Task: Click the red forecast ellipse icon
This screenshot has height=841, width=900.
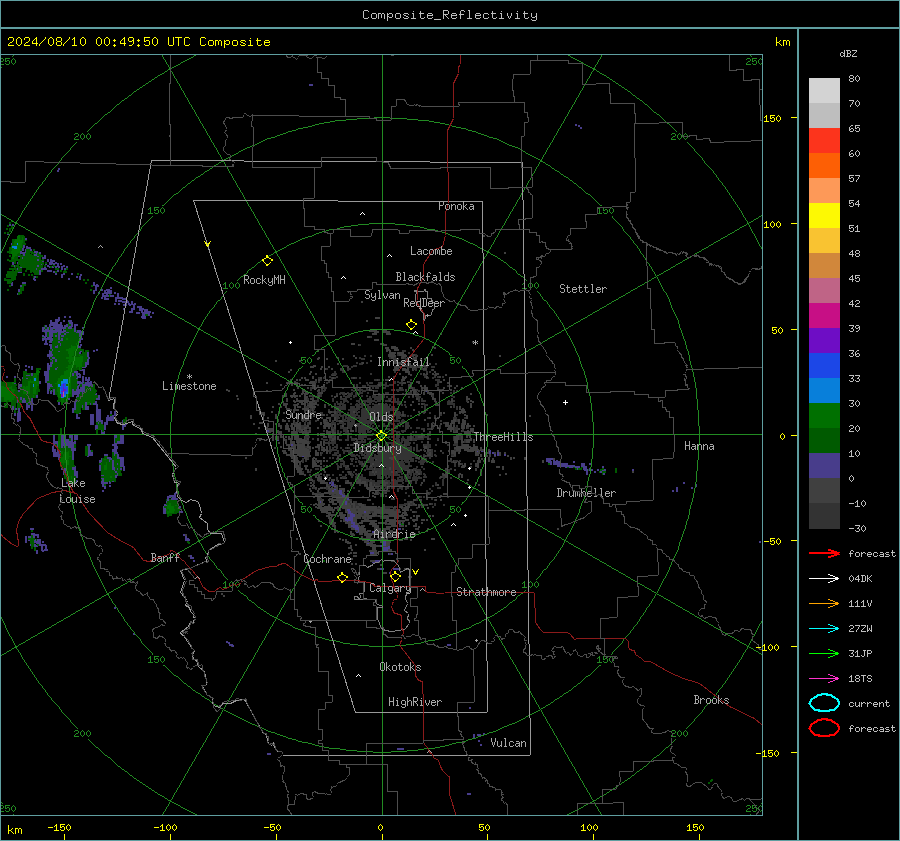Action: [824, 727]
